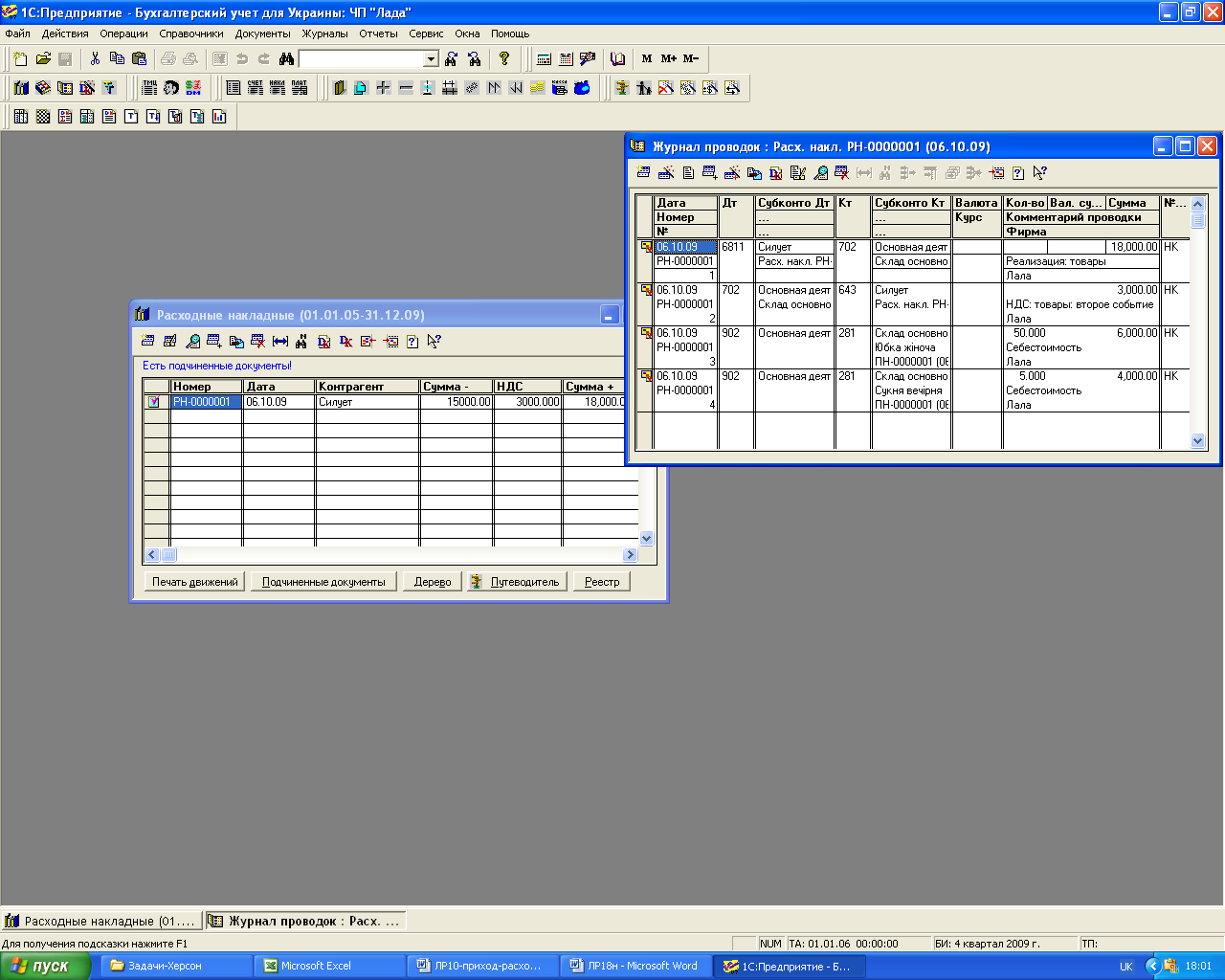Click binoculars search icon in Расходные накладные window
Image resolution: width=1225 pixels, height=980 pixels.
(301, 342)
